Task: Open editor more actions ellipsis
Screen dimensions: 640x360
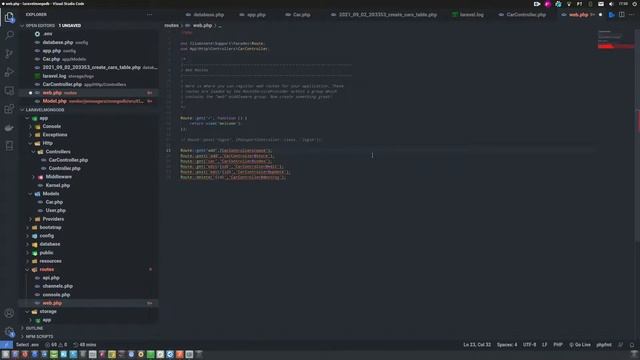Action: tap(631, 15)
